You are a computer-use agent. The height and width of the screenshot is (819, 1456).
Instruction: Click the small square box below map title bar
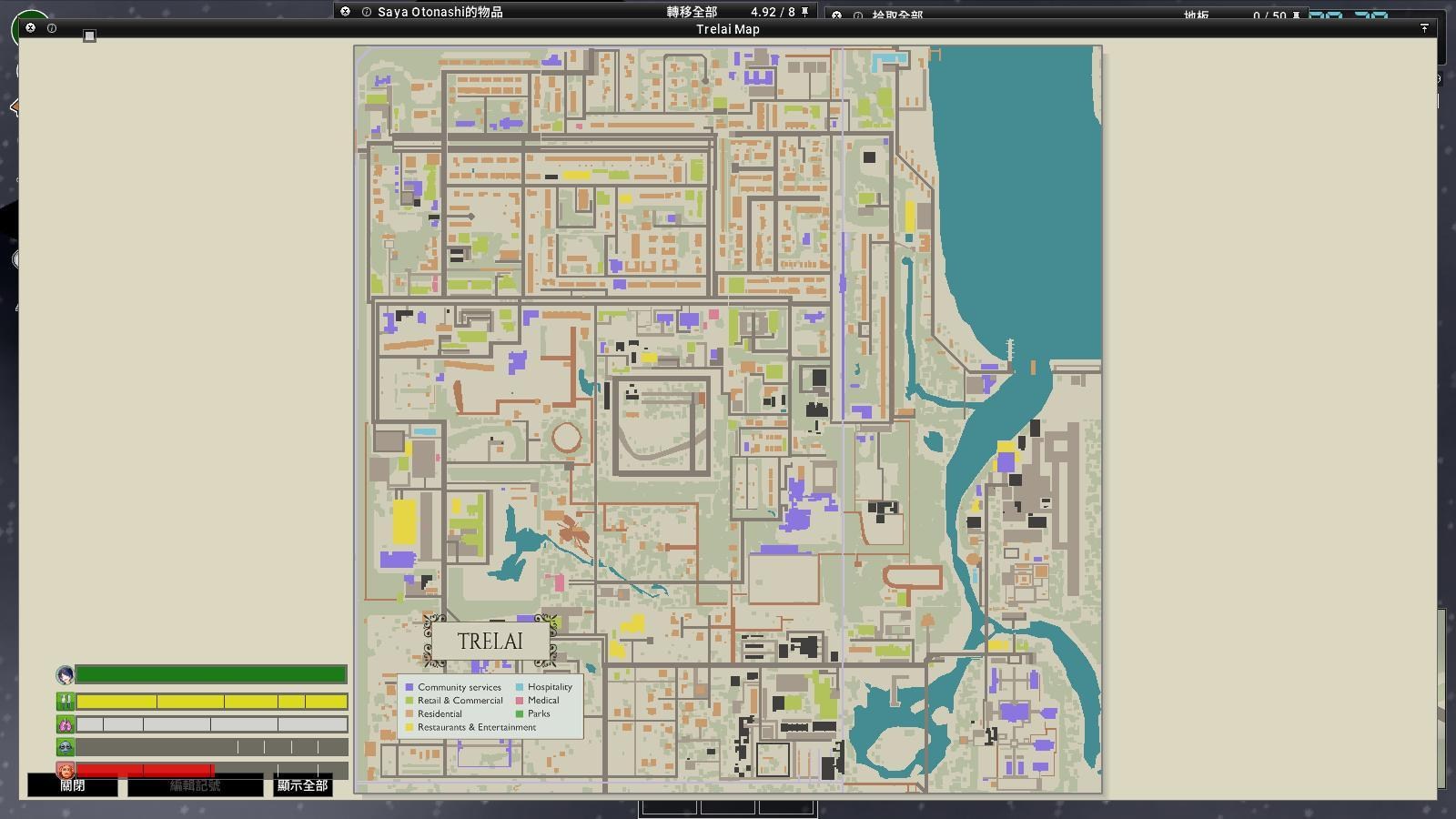[89, 35]
